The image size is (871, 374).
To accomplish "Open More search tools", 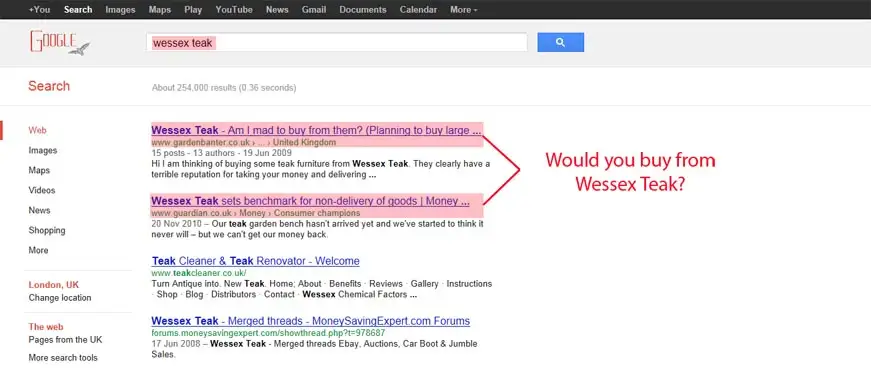I will tap(63, 358).
